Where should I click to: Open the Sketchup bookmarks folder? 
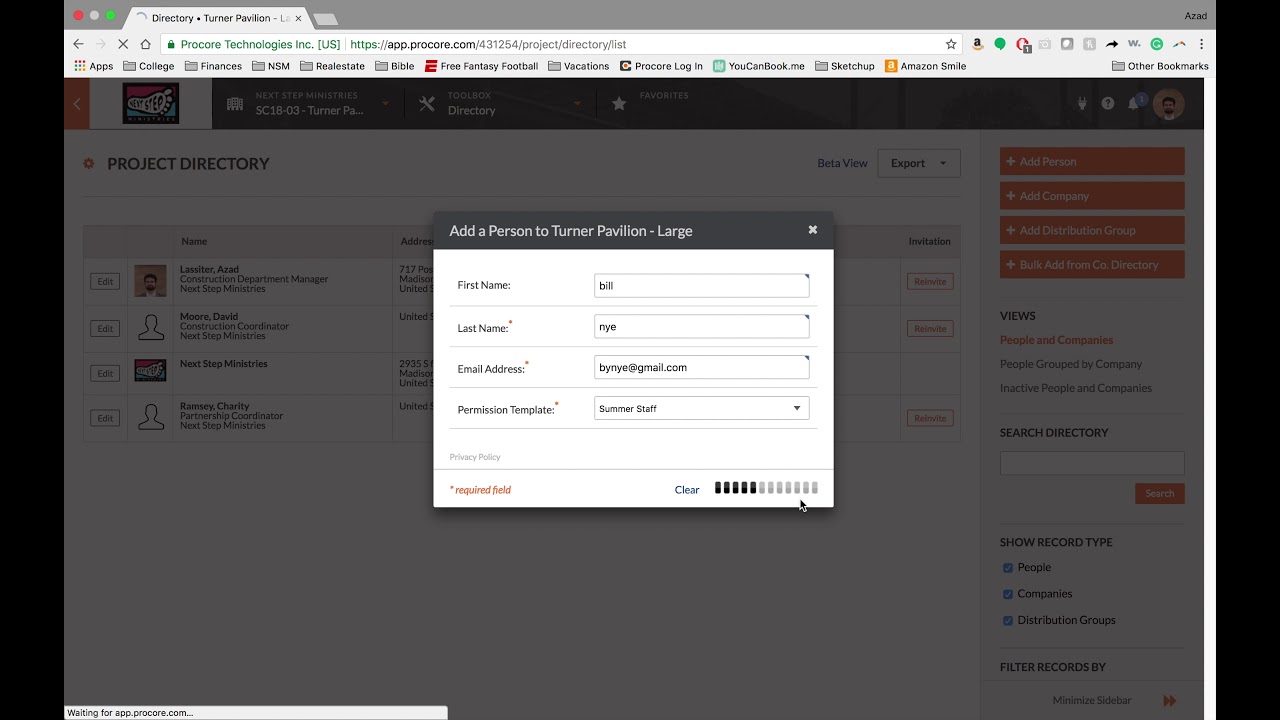[x=845, y=66]
